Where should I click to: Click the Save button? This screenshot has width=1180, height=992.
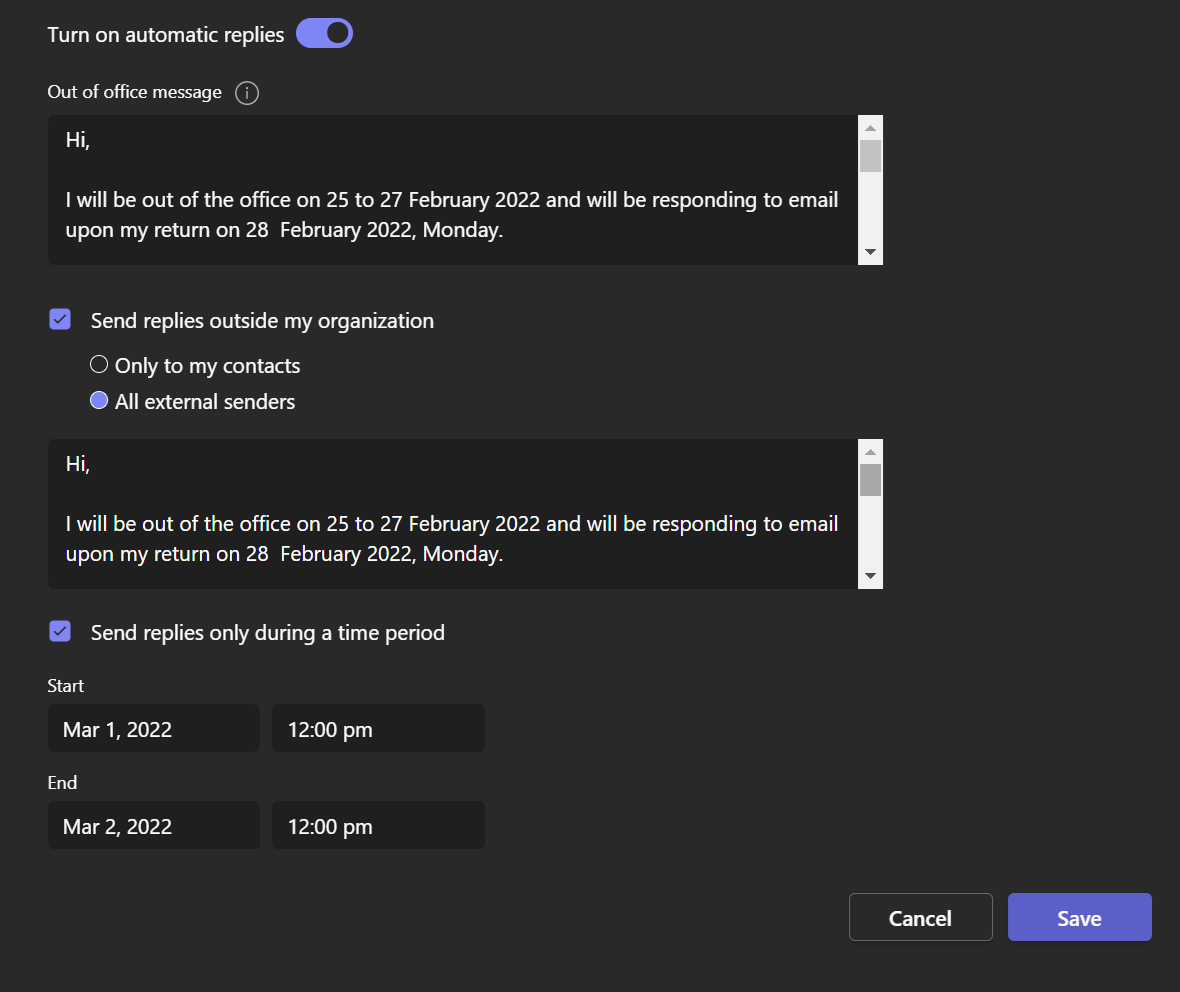pos(1079,918)
